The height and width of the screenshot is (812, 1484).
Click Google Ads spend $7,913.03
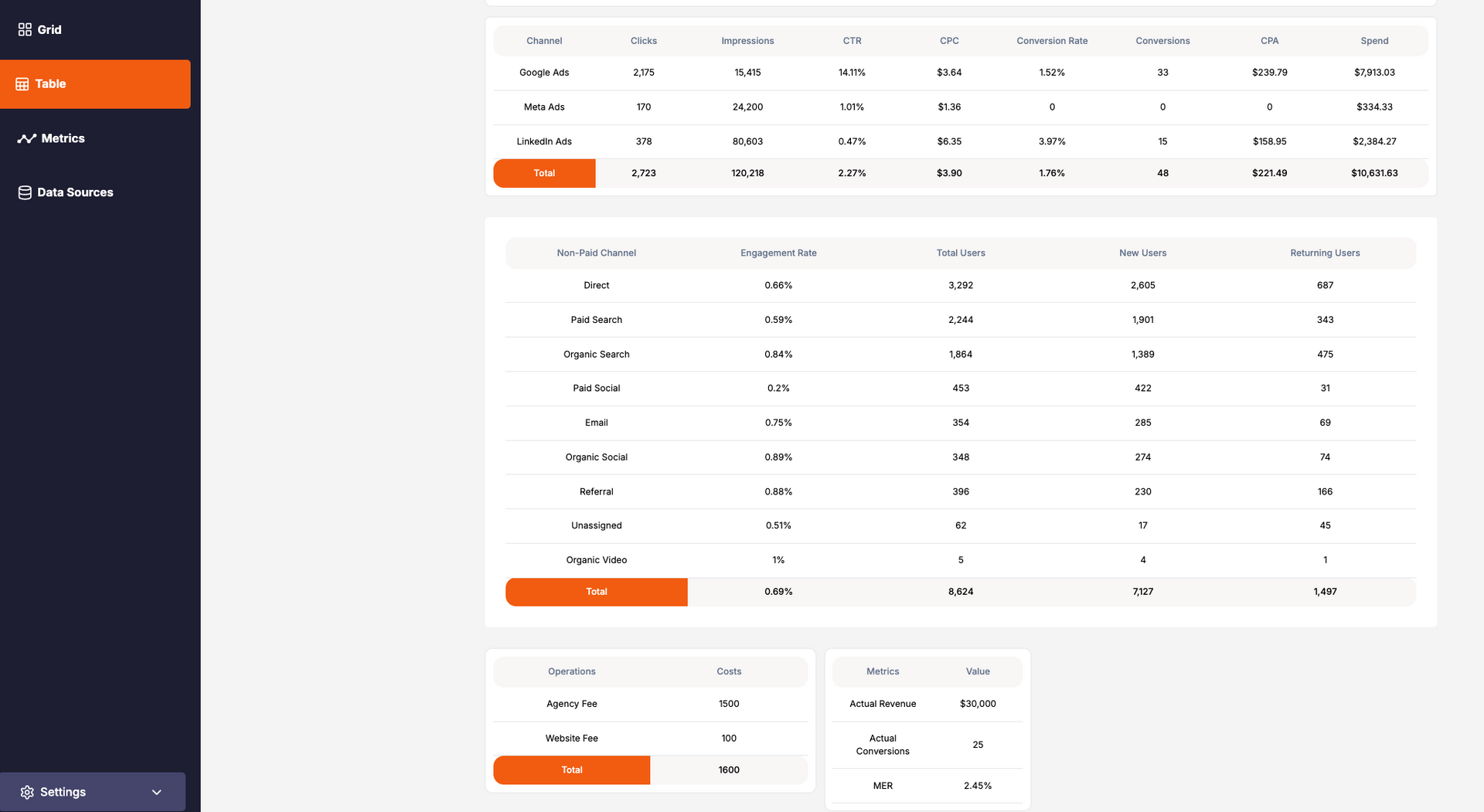pyautogui.click(x=1374, y=73)
